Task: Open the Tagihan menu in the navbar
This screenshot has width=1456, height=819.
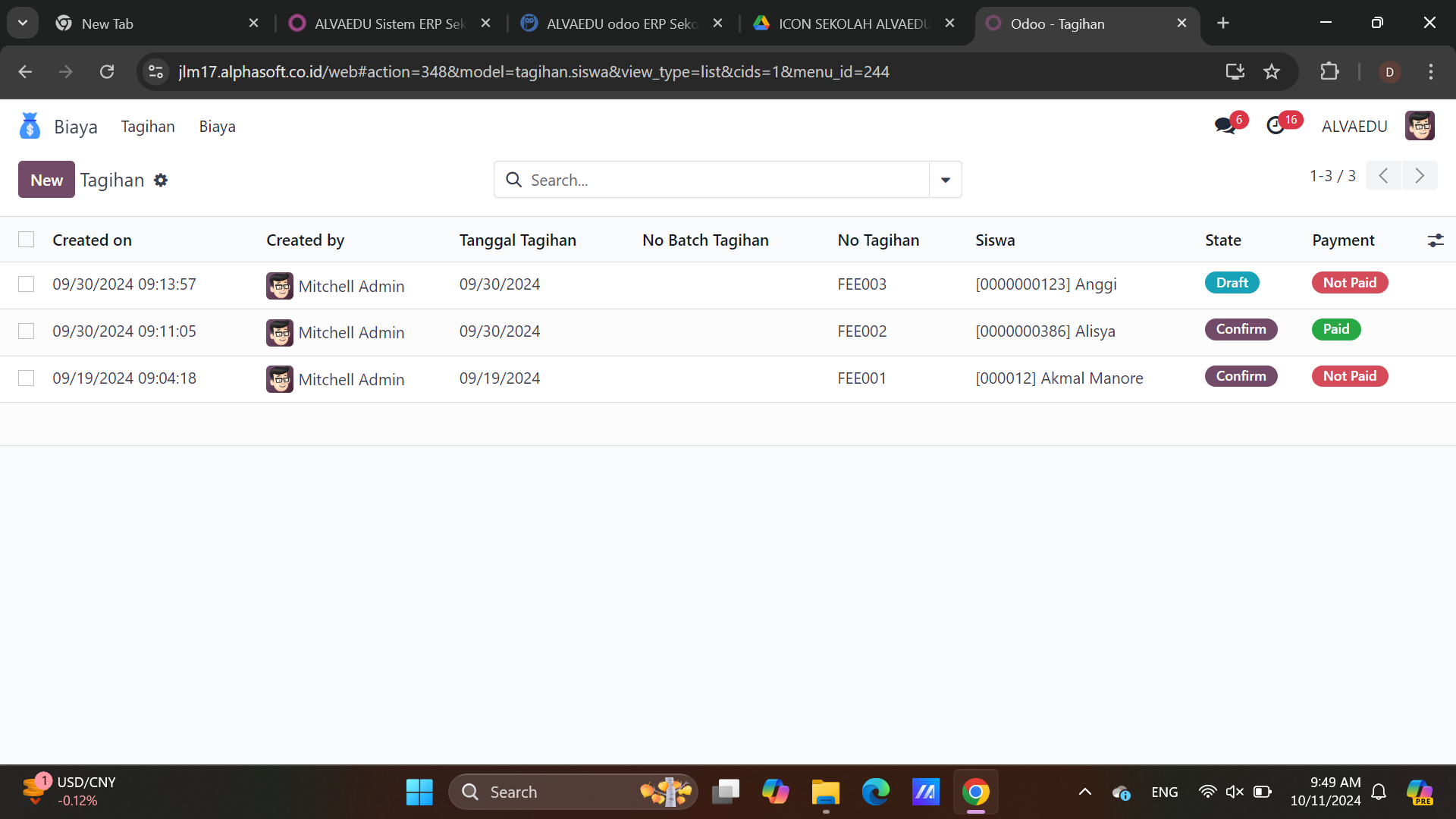Action: point(148,127)
